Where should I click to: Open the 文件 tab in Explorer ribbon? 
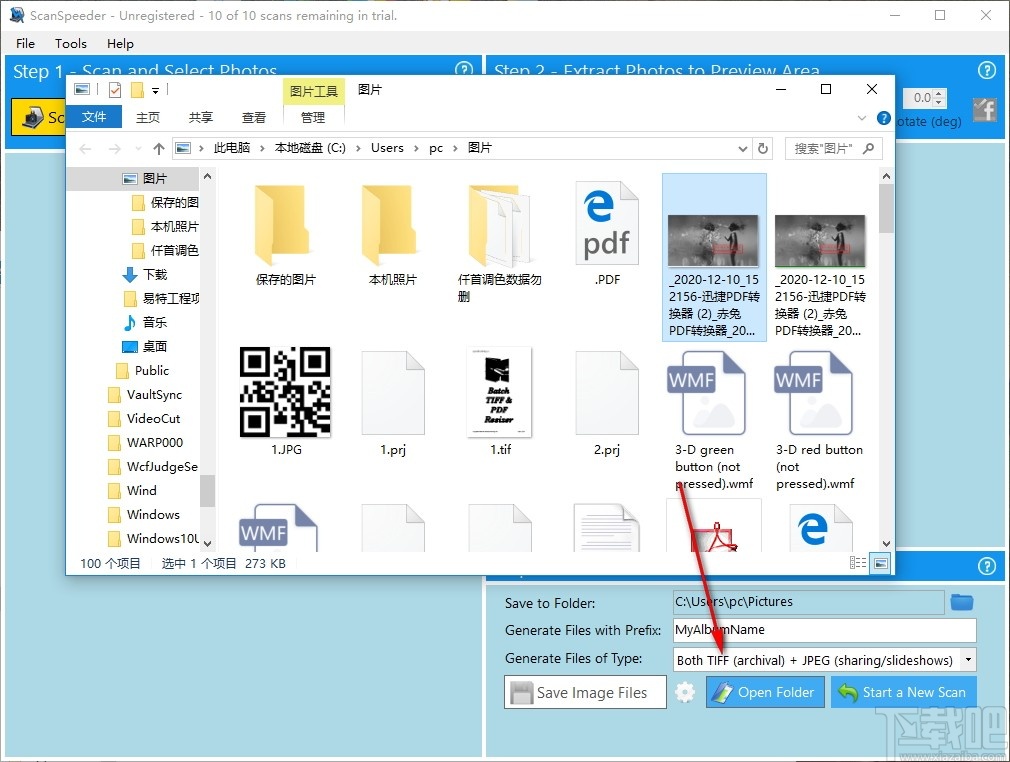click(x=94, y=117)
